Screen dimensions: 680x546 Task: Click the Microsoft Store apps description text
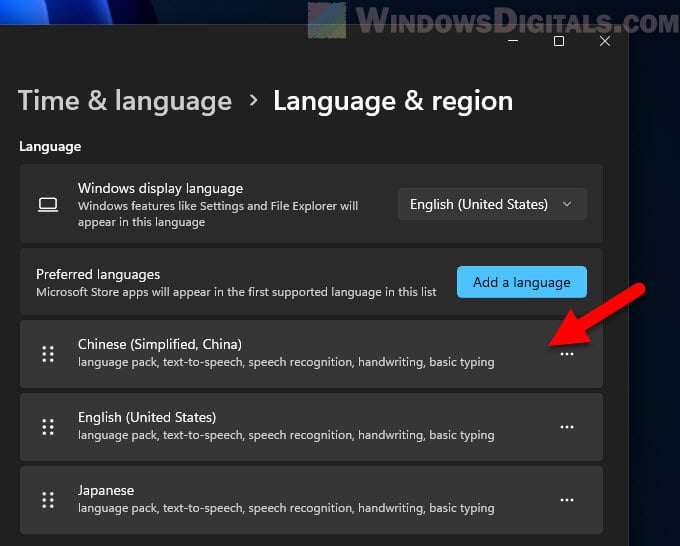tap(236, 292)
